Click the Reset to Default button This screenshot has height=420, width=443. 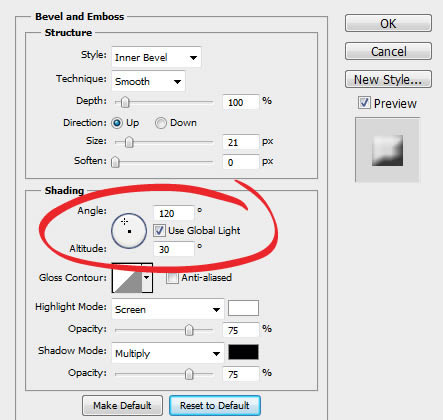215,405
